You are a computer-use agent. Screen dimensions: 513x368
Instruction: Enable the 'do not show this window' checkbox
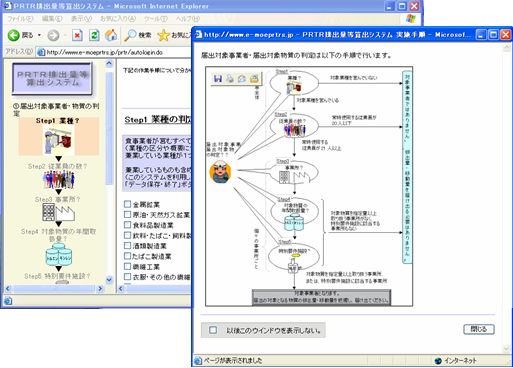[213, 330]
